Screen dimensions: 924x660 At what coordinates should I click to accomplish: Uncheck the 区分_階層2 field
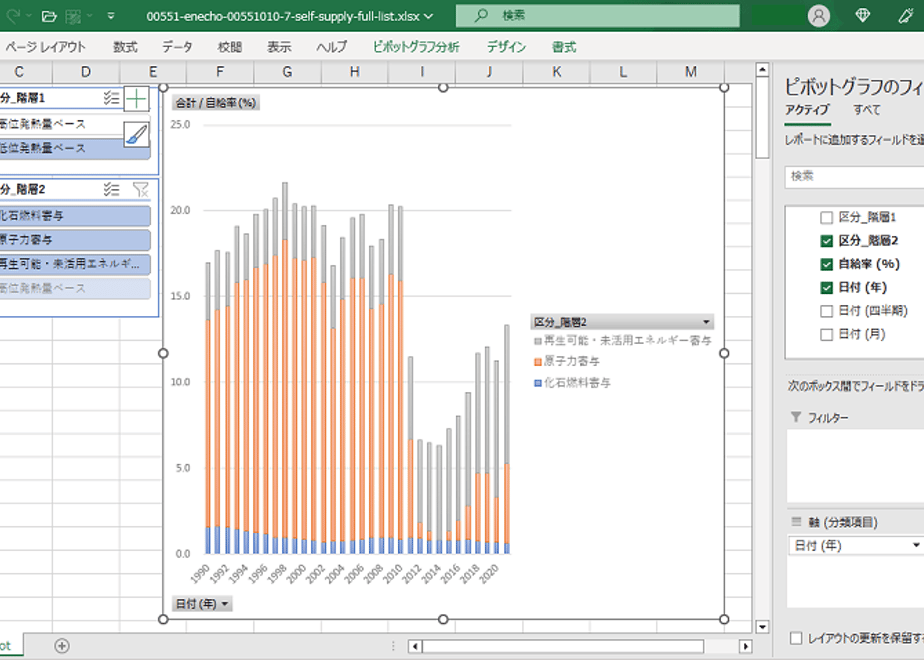[x=827, y=240]
